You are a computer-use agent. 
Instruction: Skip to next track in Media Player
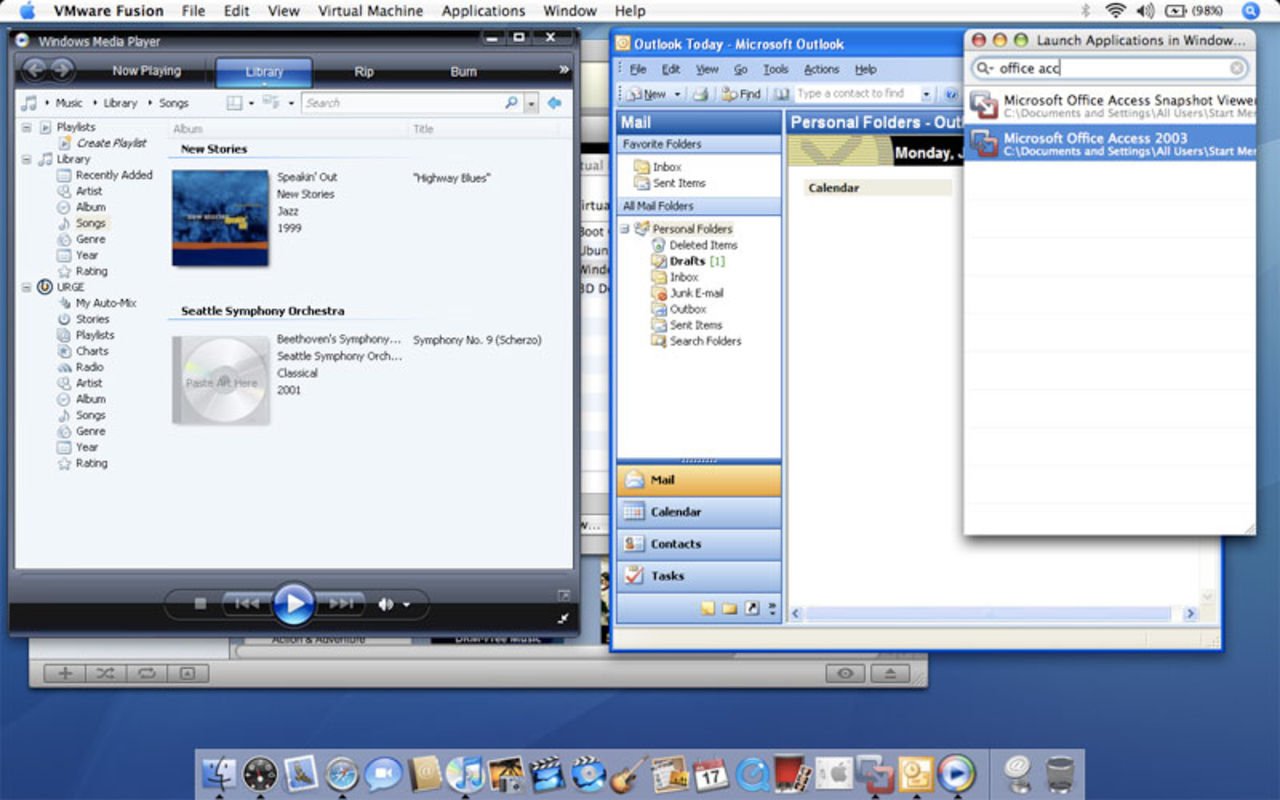point(341,604)
